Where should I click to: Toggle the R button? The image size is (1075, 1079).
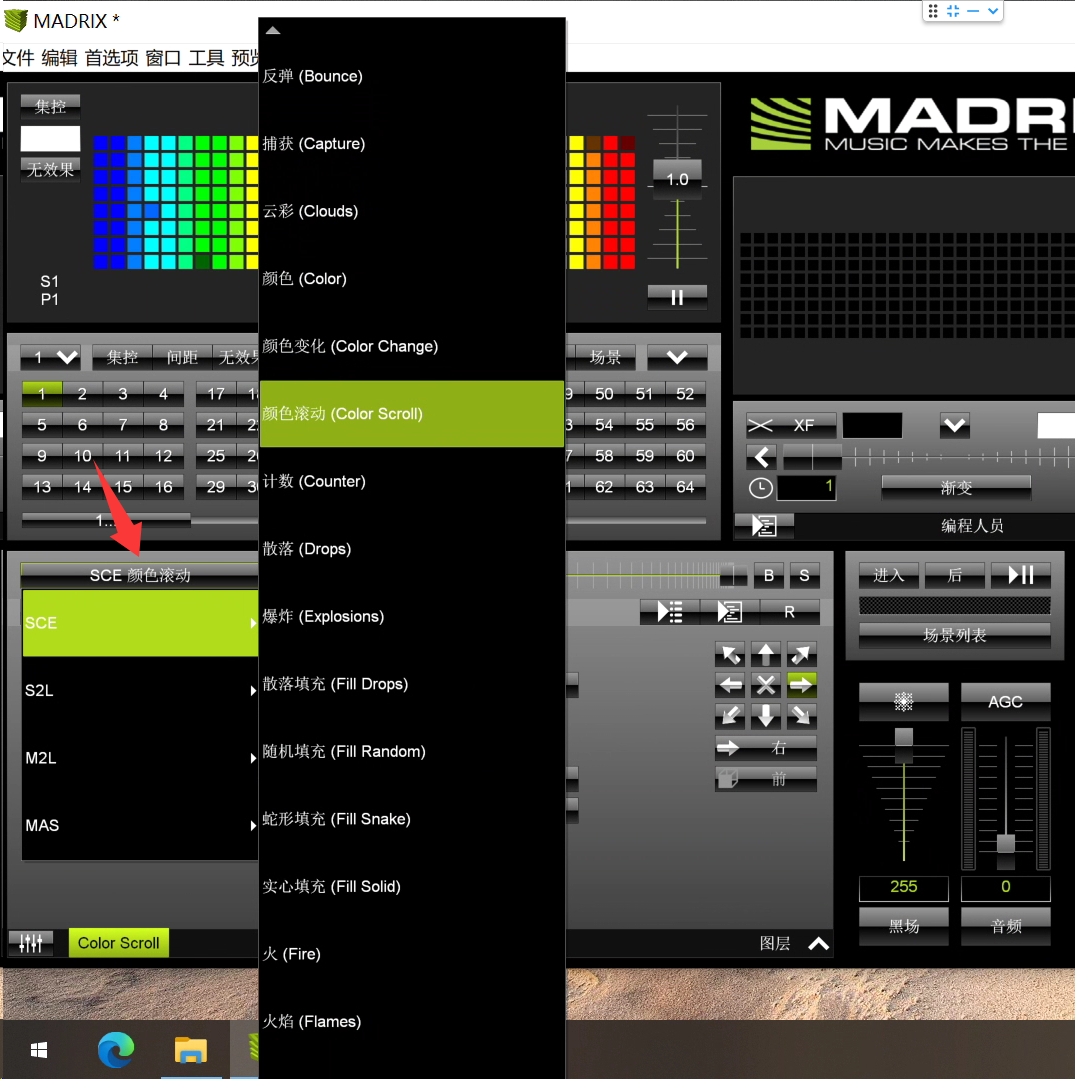click(x=789, y=612)
